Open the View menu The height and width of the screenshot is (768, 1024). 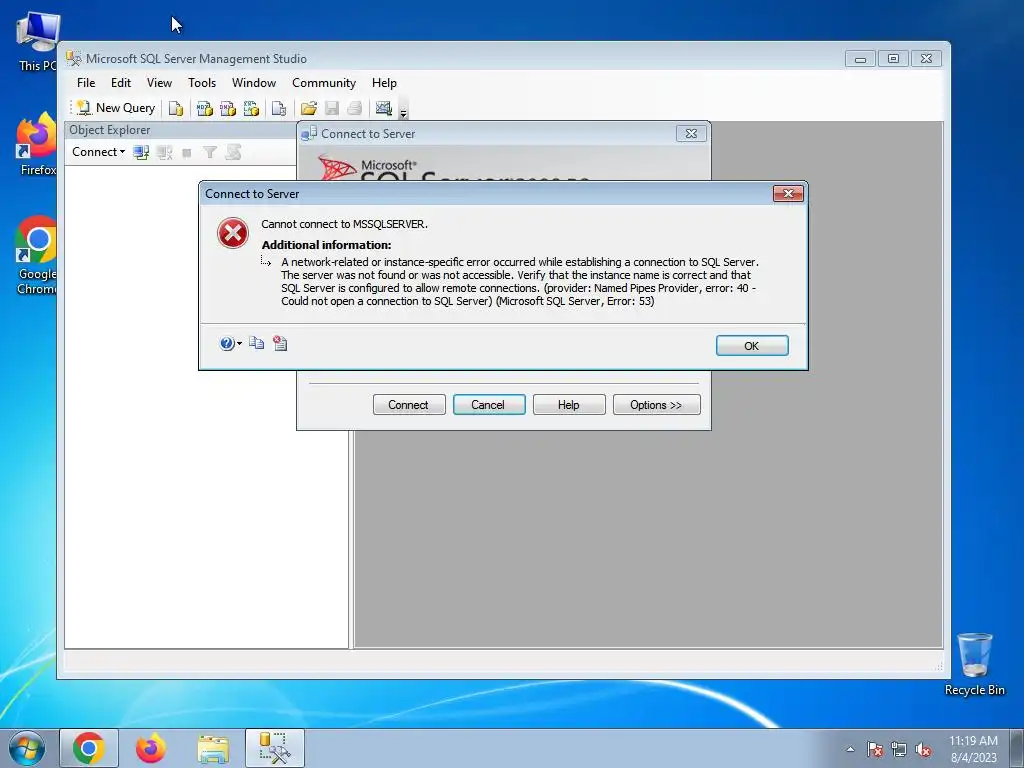[x=159, y=83]
